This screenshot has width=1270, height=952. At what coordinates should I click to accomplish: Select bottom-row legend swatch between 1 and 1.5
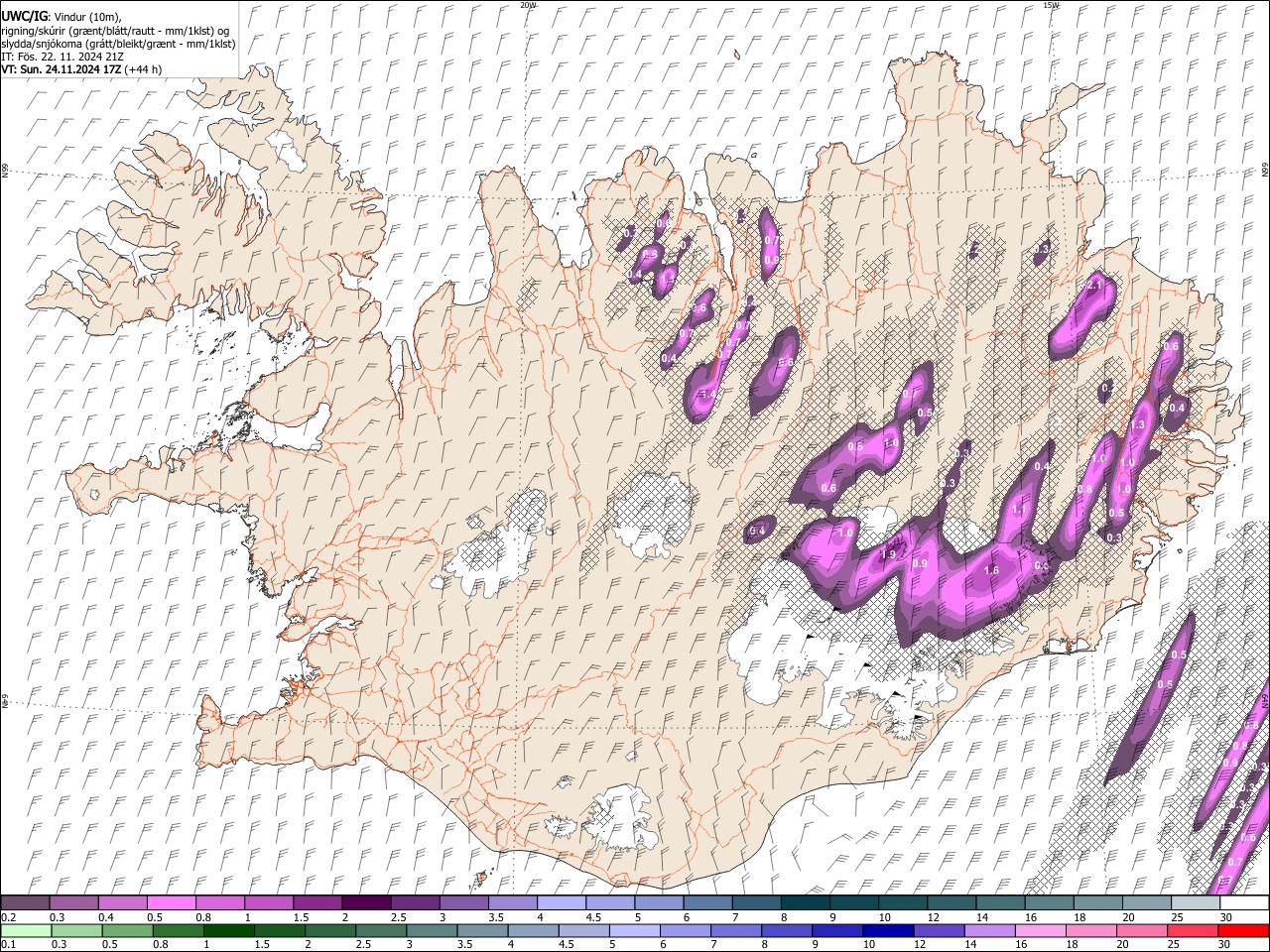227,930
